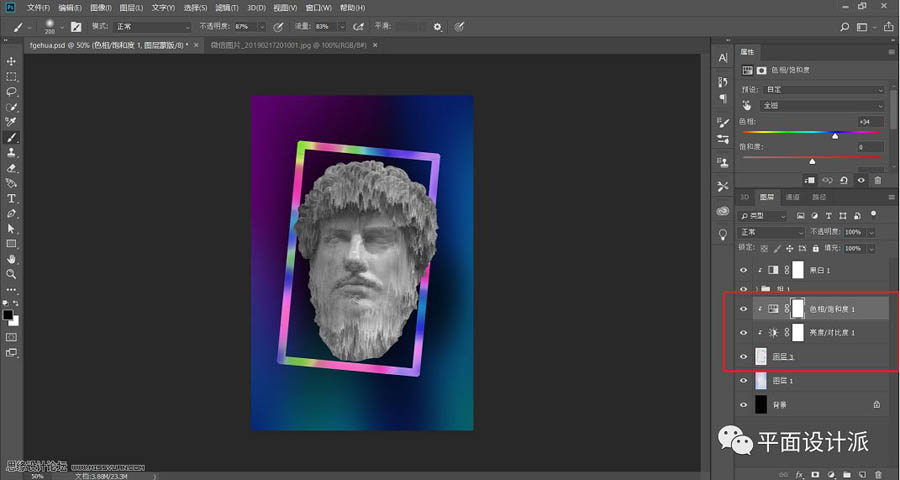Toggle visibility of the 黑白 1 layer

743,270
